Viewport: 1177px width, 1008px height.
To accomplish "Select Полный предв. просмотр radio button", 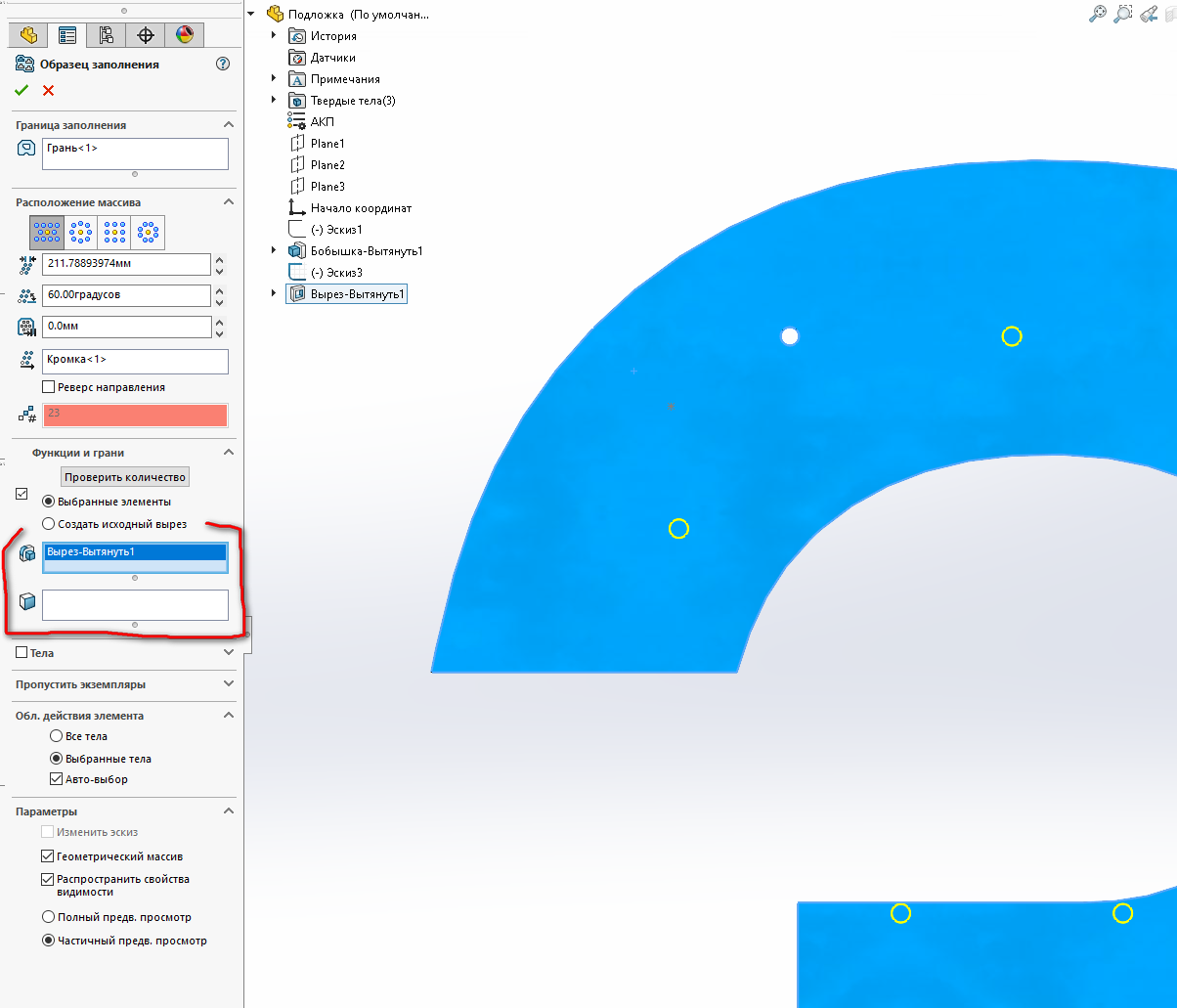I will point(48,917).
